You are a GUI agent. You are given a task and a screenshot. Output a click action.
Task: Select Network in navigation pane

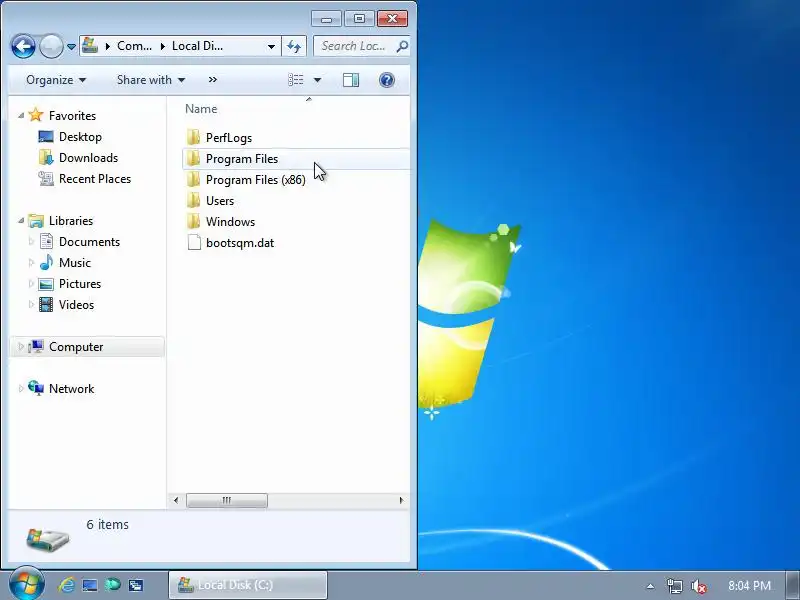pyautogui.click(x=71, y=389)
